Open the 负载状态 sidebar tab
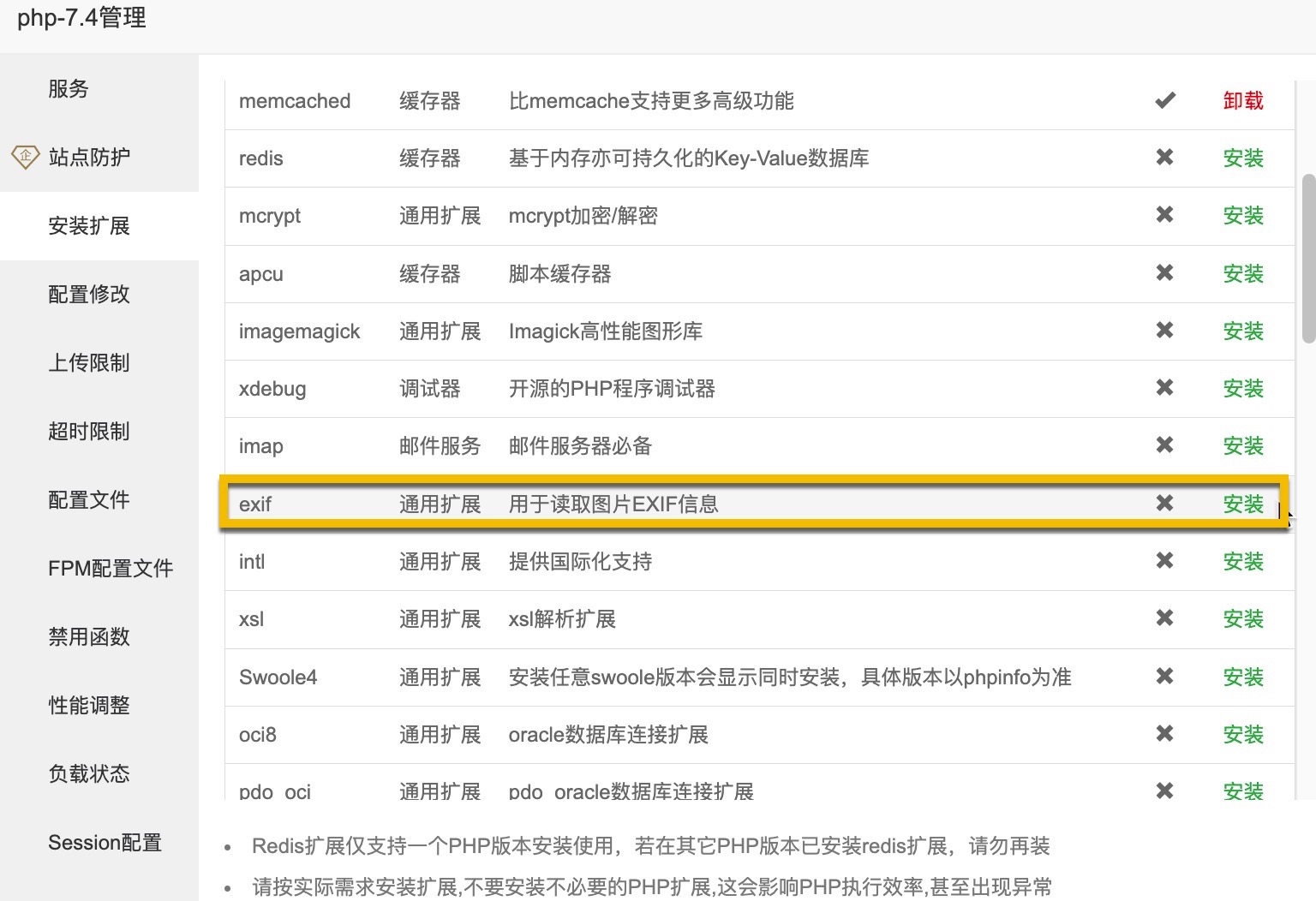The width and height of the screenshot is (1316, 901). pyautogui.click(x=99, y=774)
